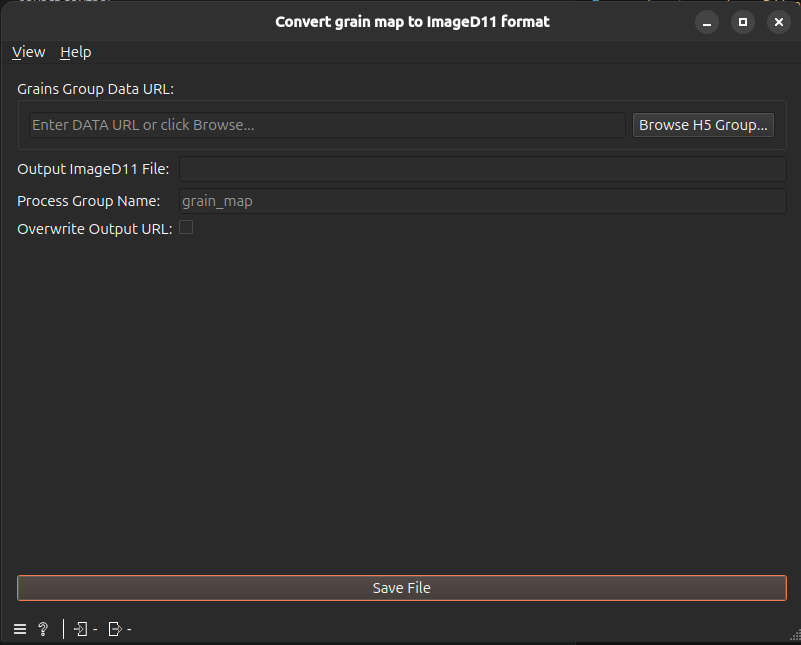Open the View menu
This screenshot has height=645, width=801.
click(x=29, y=52)
